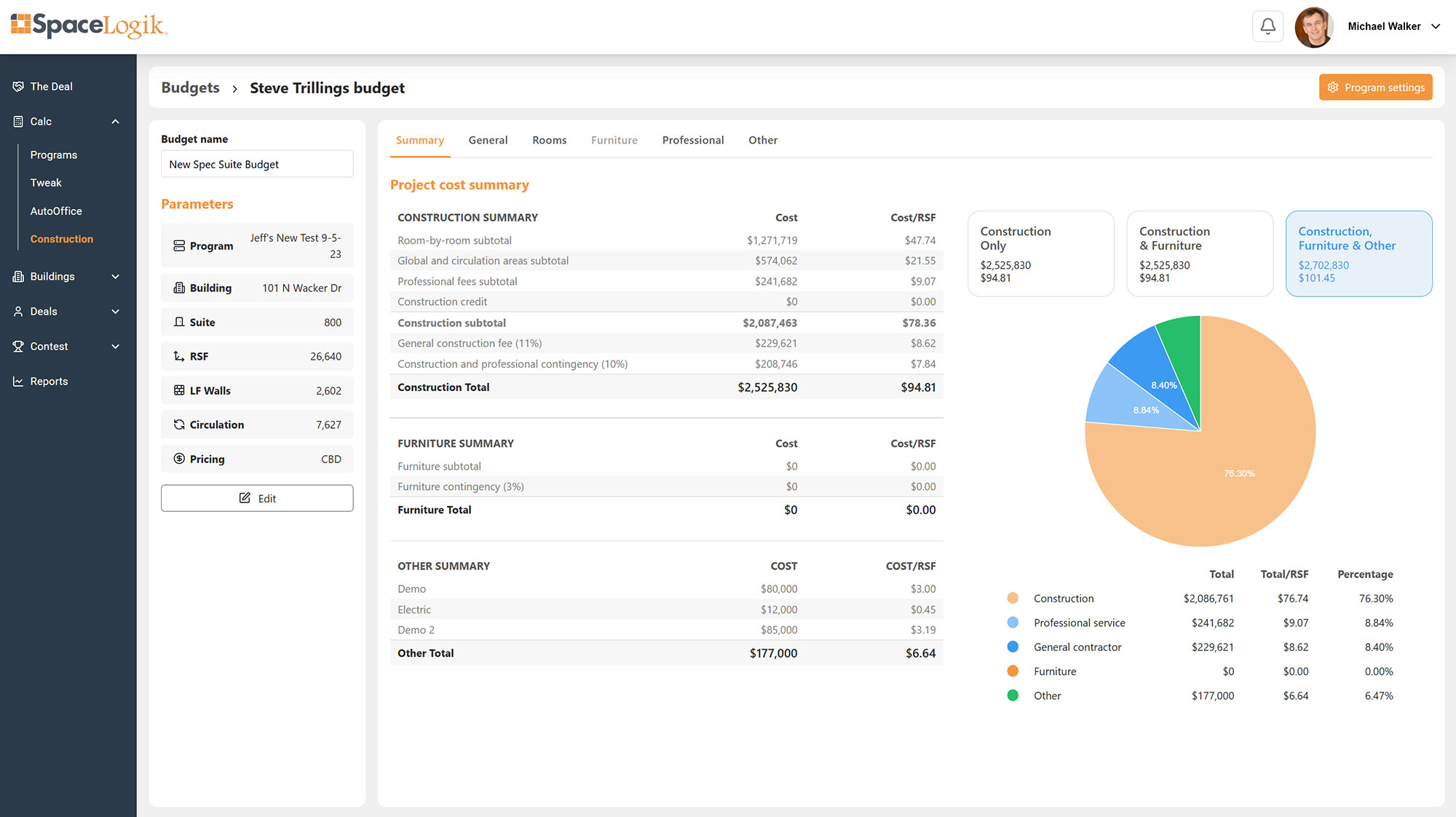Image resolution: width=1456 pixels, height=817 pixels.
Task: Select the Construction Only total card
Action: pyautogui.click(x=1040, y=253)
